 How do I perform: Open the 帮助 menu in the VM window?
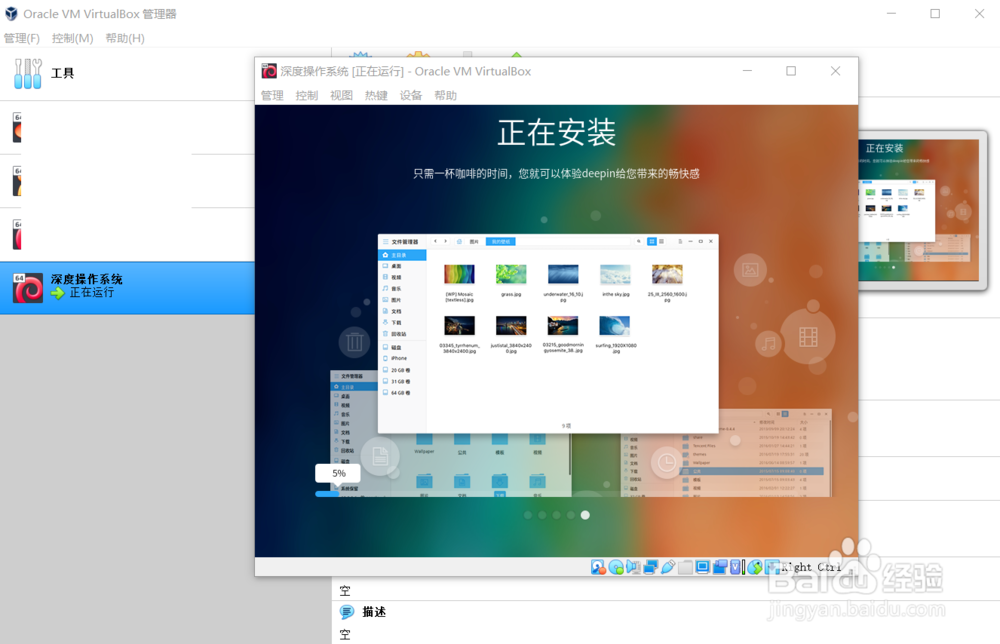click(x=446, y=96)
